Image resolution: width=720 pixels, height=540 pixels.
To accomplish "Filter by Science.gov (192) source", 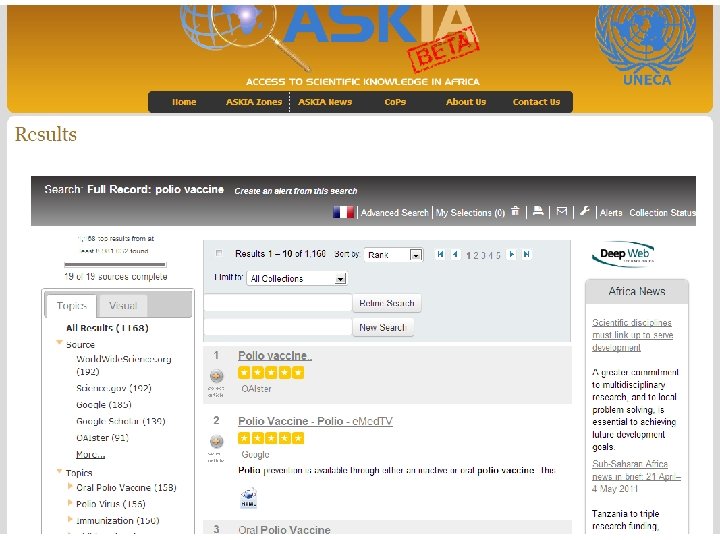I will [114, 388].
